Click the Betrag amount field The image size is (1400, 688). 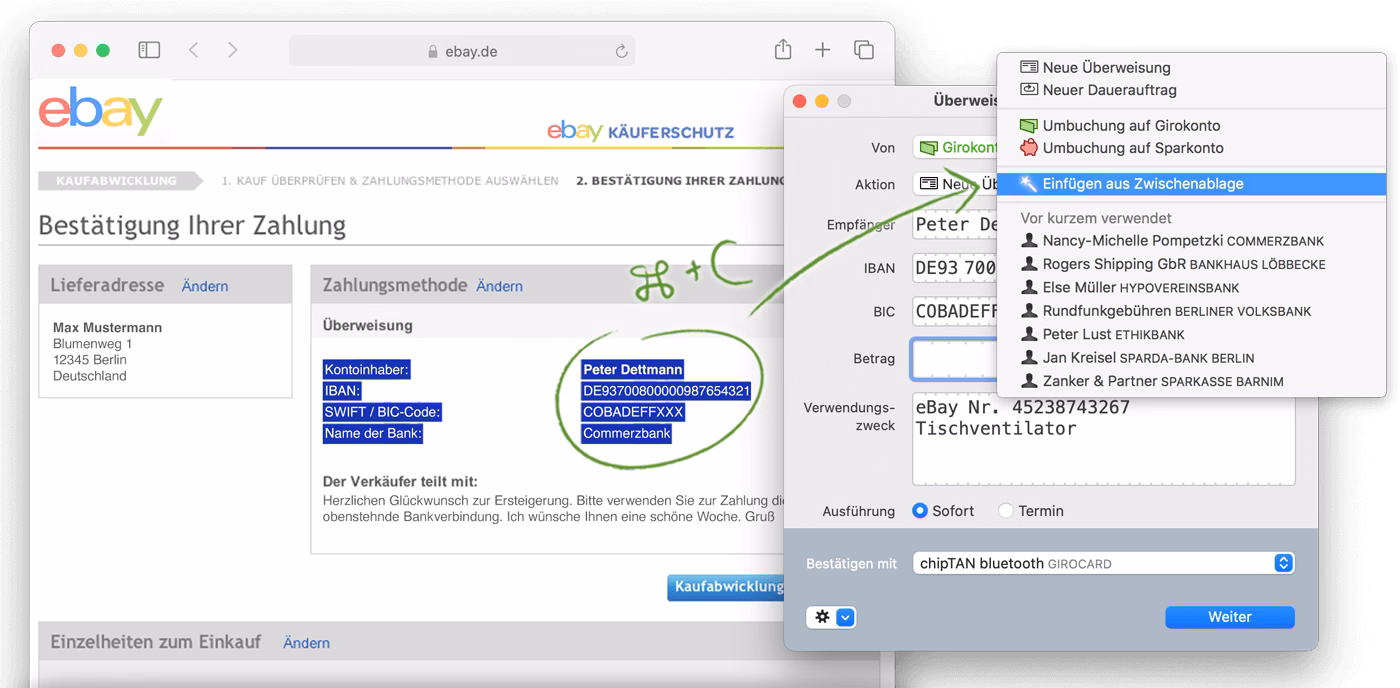pos(955,359)
